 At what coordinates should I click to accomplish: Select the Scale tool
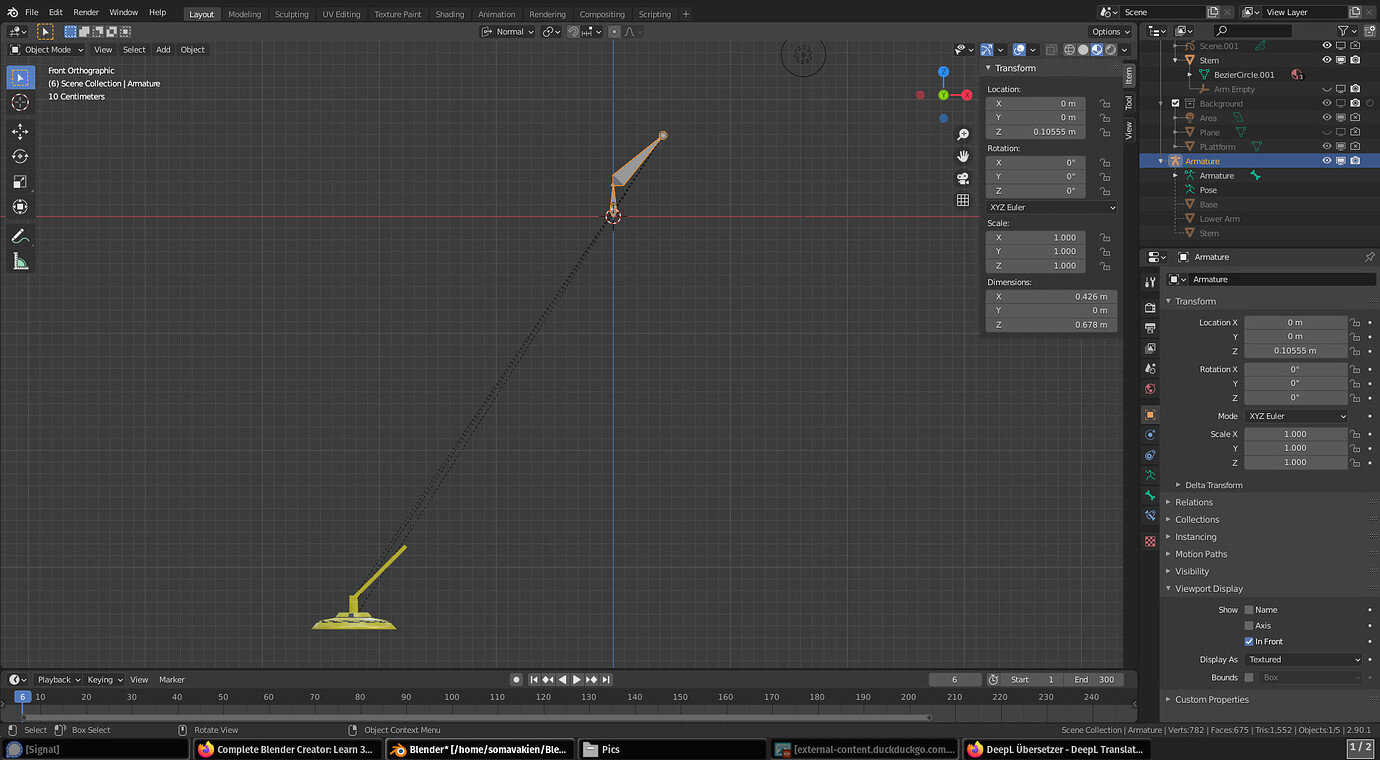pyautogui.click(x=20, y=182)
